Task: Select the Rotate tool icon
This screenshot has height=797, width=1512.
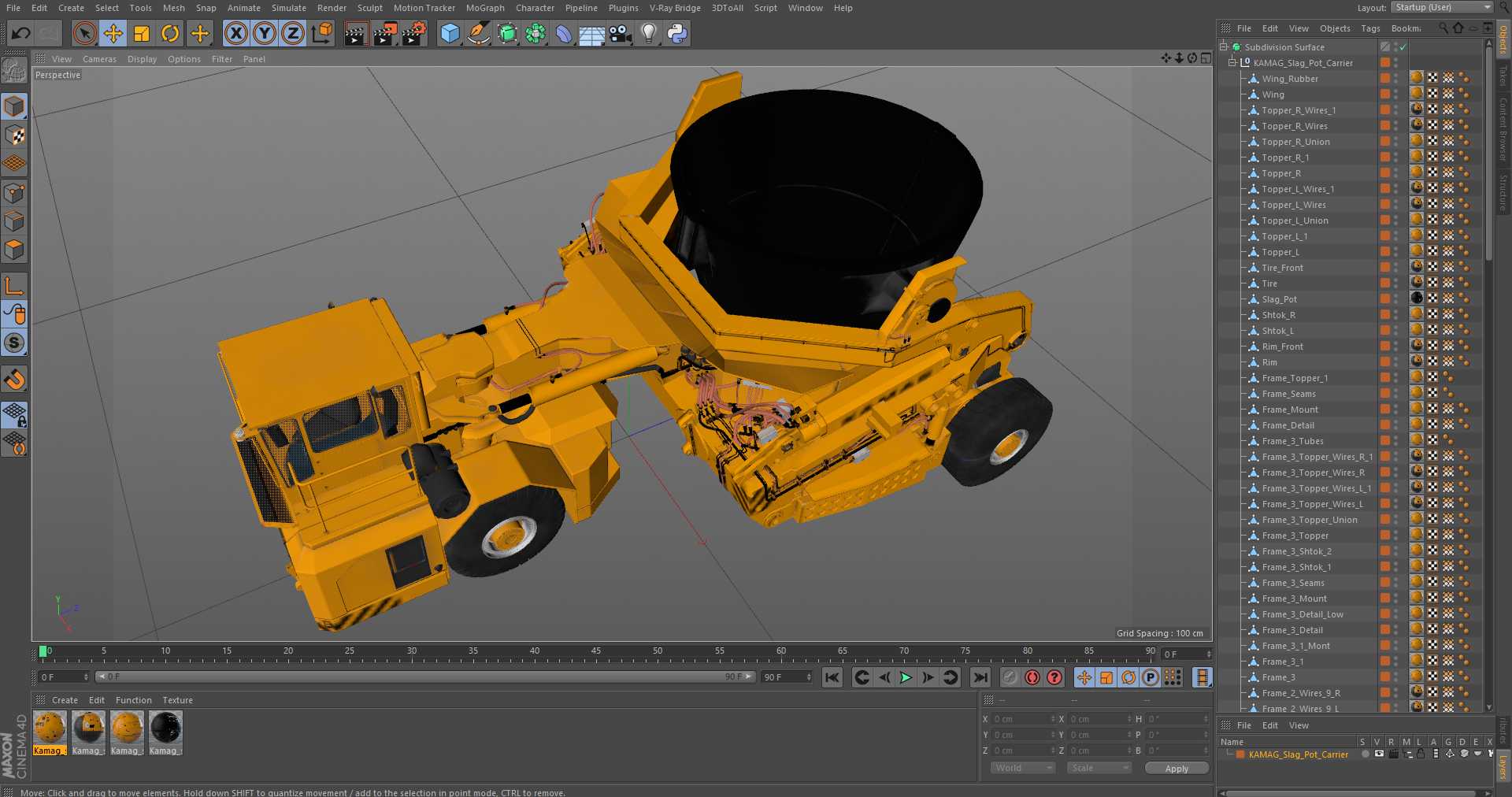Action: 170,33
